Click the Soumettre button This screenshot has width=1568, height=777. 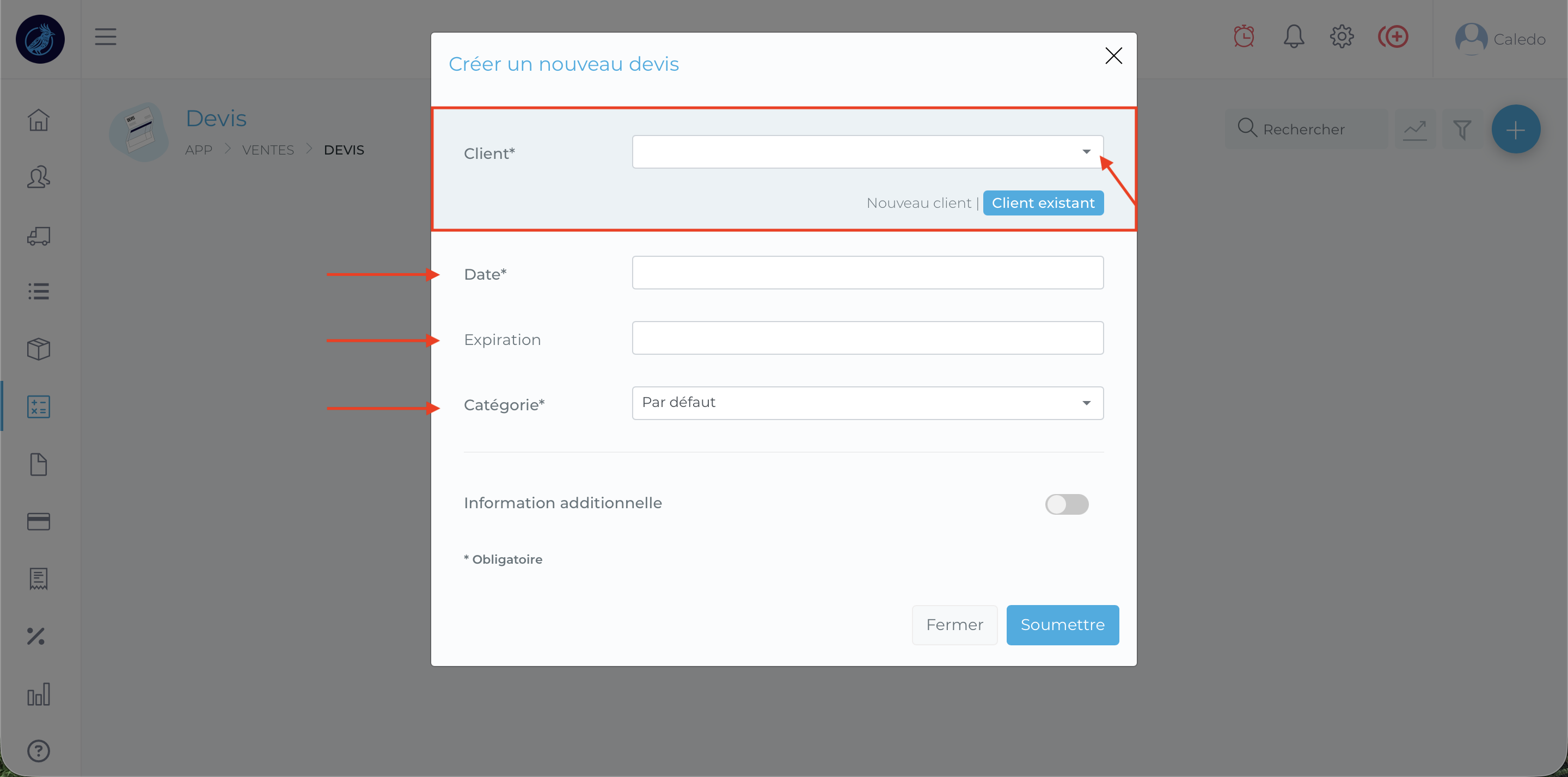1062,625
